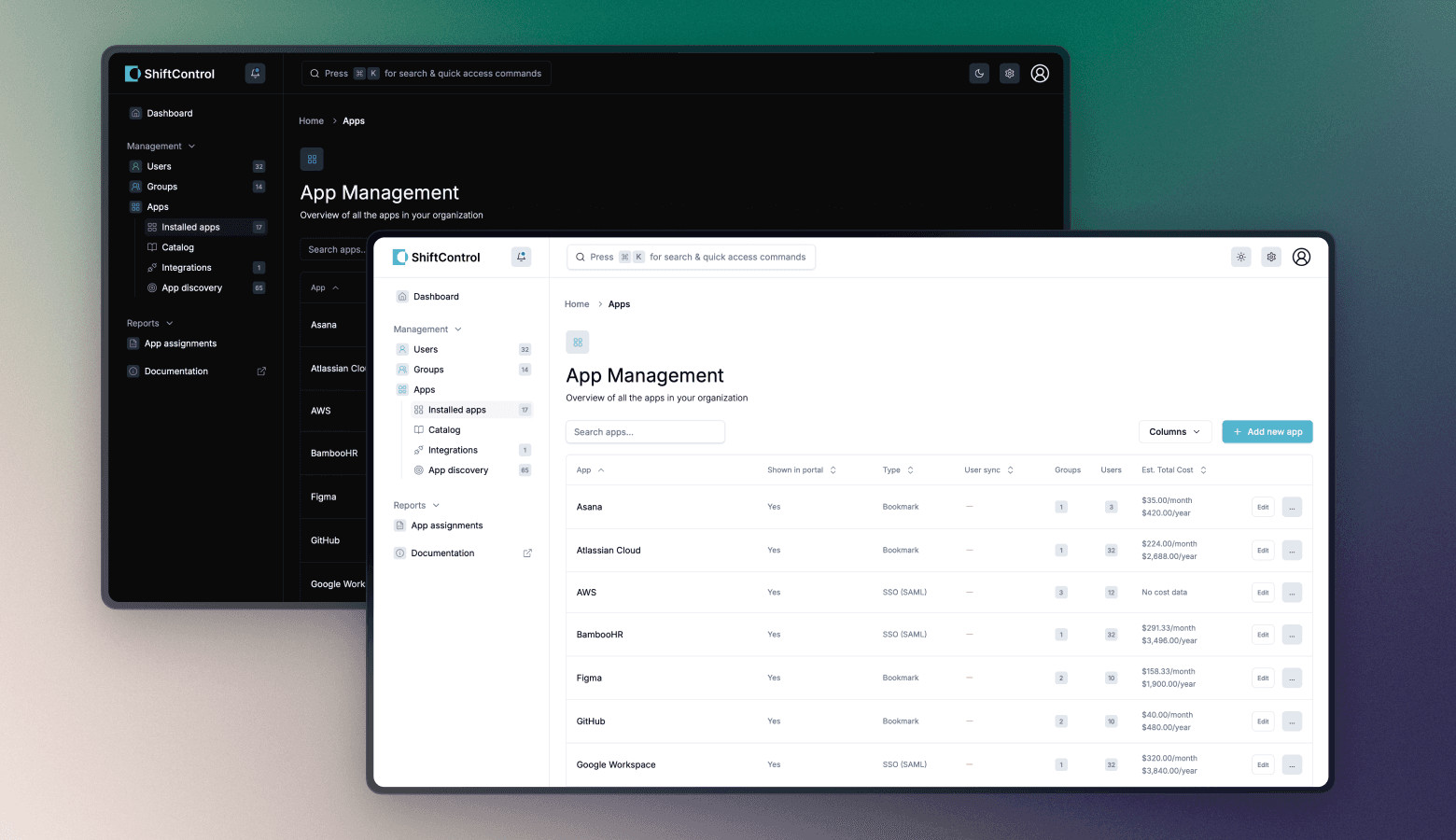1456x840 pixels.
Task: Open the Columns dropdown
Action: click(x=1175, y=432)
